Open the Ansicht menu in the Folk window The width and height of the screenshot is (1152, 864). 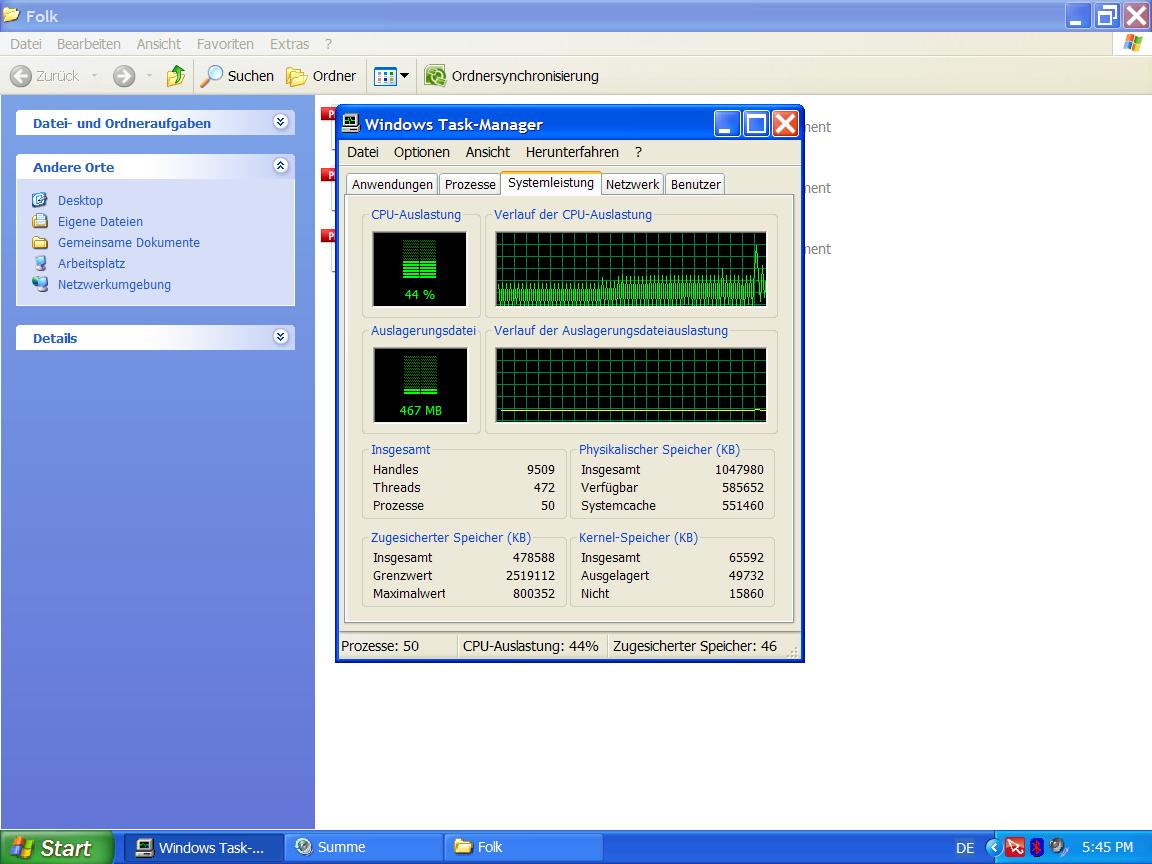(x=159, y=44)
